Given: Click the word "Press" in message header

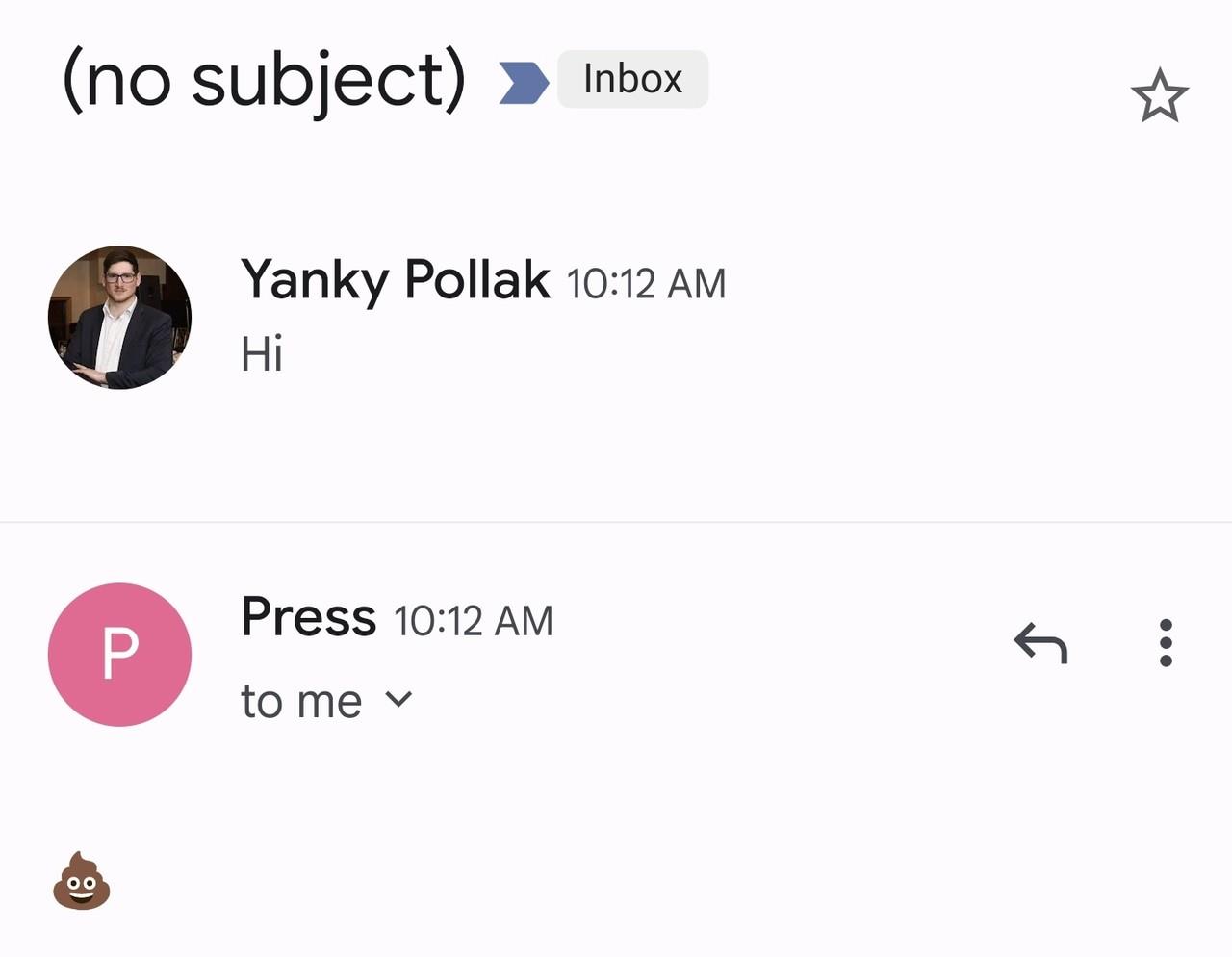Looking at the screenshot, I should tap(308, 617).
